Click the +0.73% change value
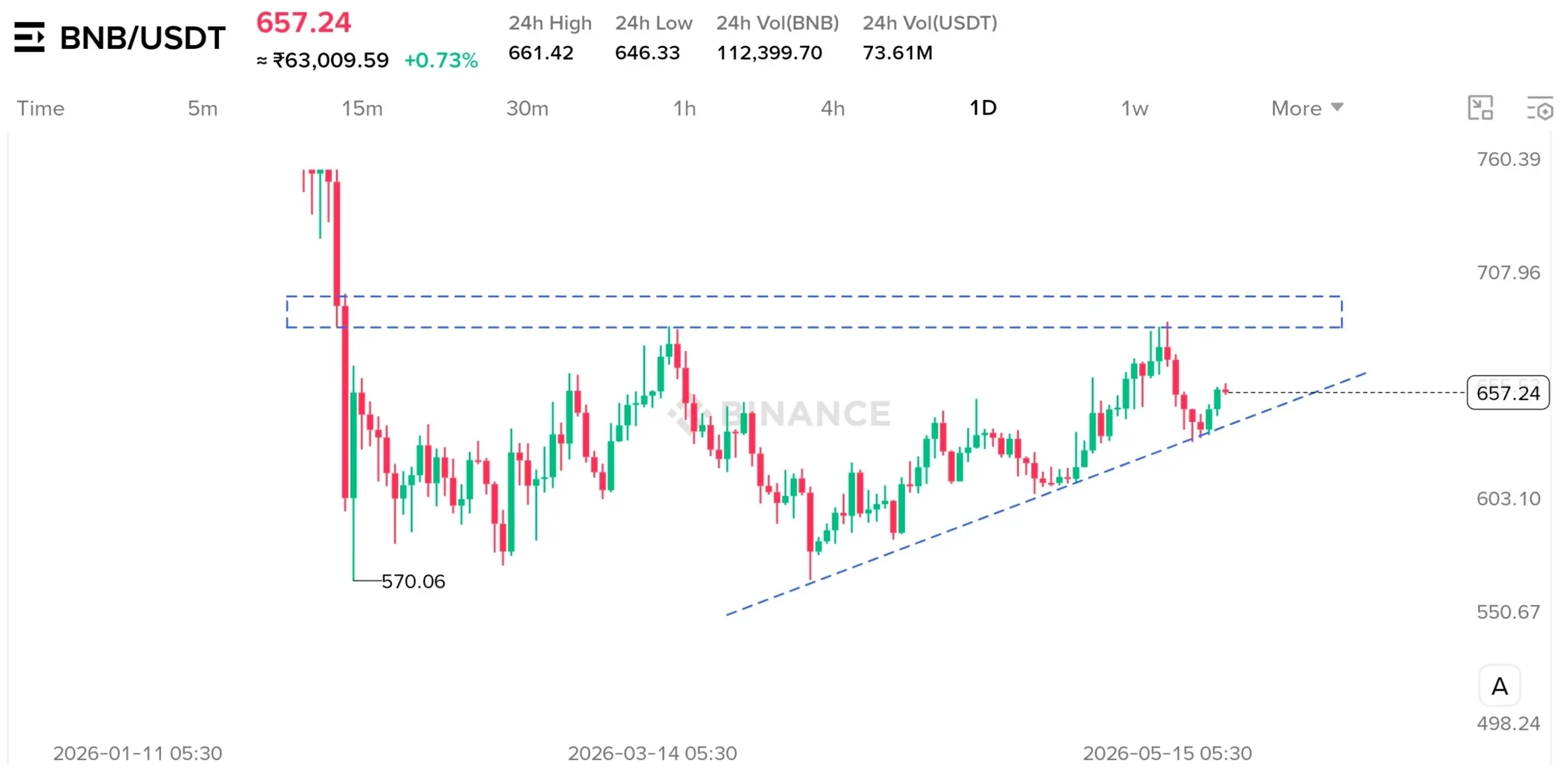Screen dimensions: 1561x784 [441, 60]
